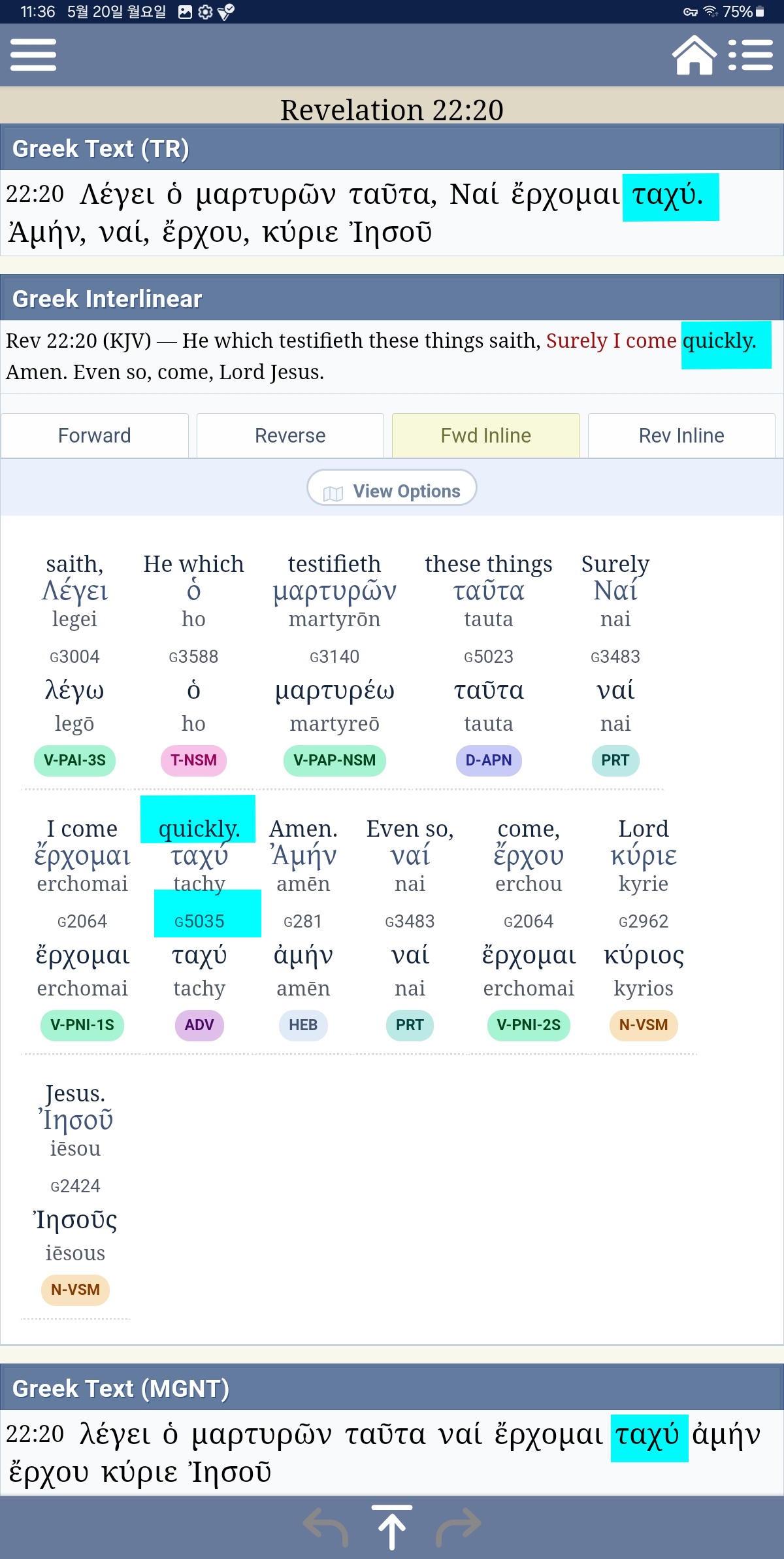Open Strong's G3140 link
784x1559 pixels.
point(335,656)
